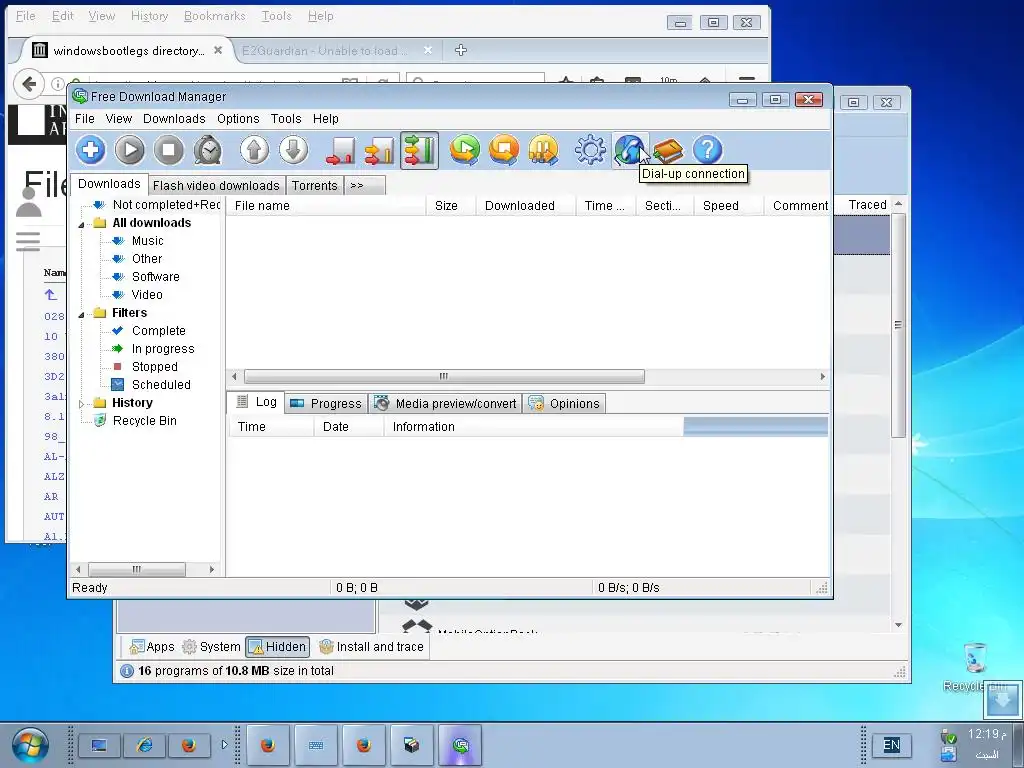Select Not completed+Recent tree item
Screen dimensions: 1024x768
167,205
